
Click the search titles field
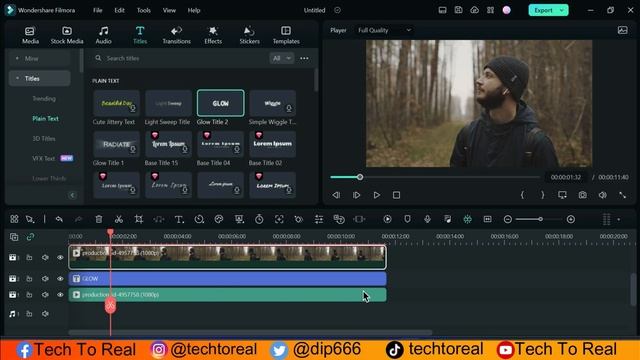pyautogui.click(x=180, y=58)
